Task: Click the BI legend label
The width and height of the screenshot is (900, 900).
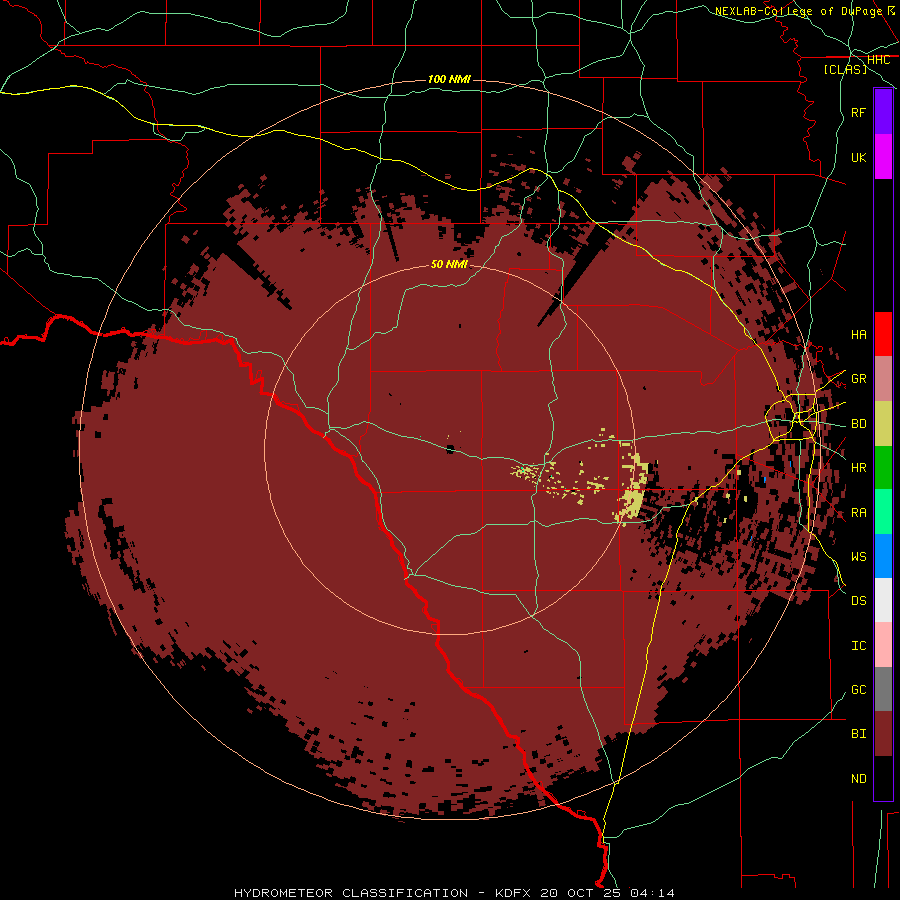Action: 858,734
